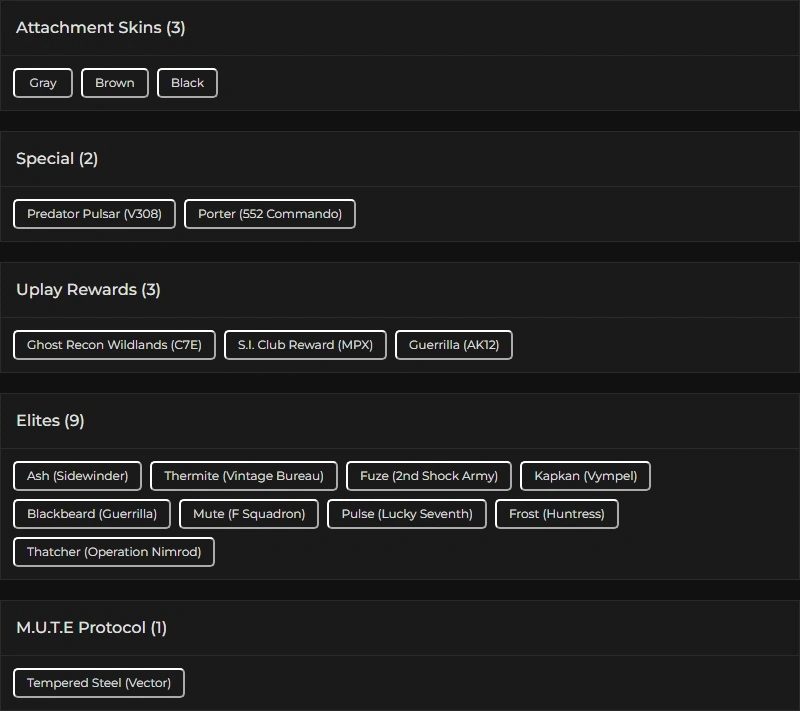Pick Blackbeard (Guerrilla) elite skin
800x711 pixels.
point(92,514)
